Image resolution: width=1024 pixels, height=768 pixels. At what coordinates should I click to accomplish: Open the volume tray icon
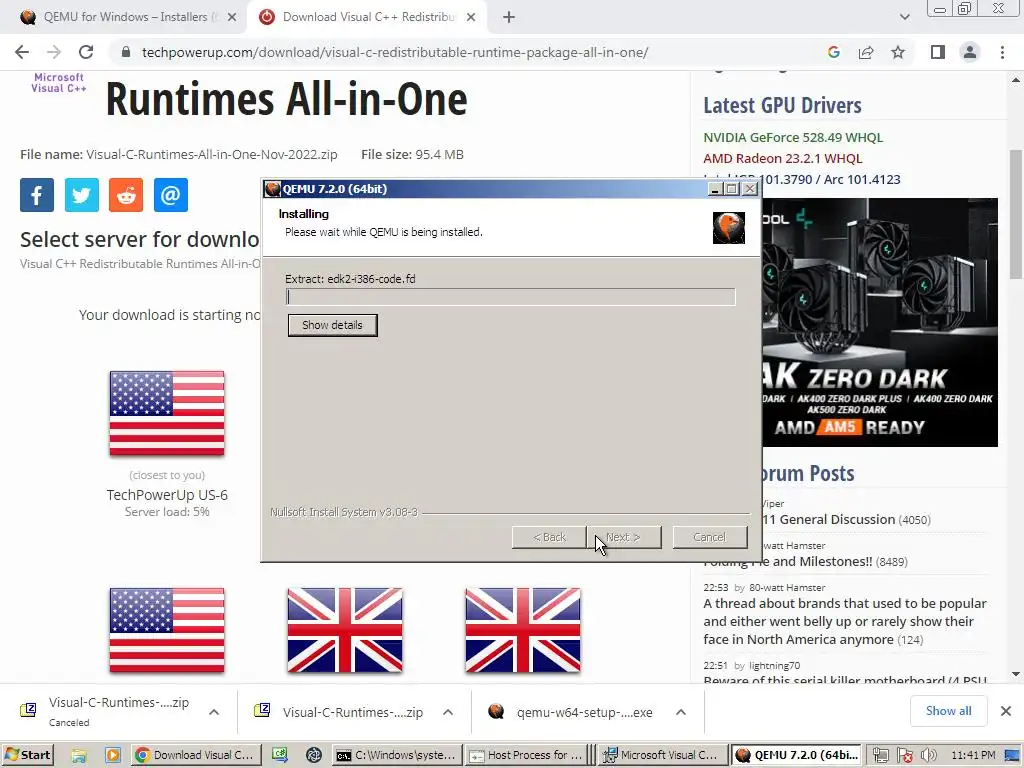(929, 756)
